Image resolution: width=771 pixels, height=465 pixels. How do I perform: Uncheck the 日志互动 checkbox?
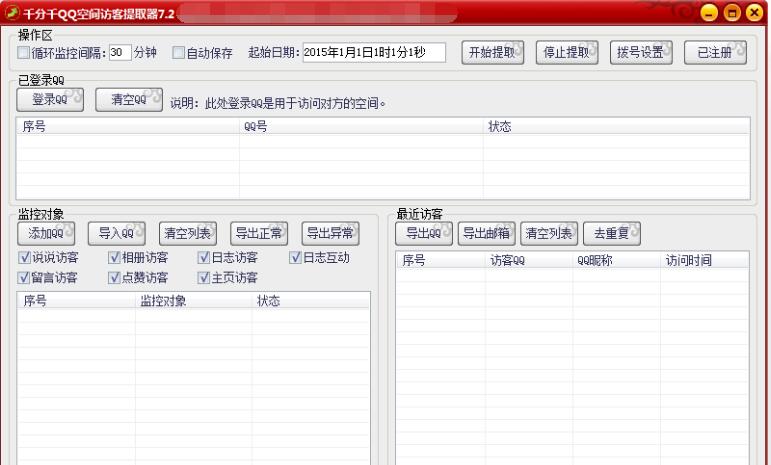tap(295, 257)
